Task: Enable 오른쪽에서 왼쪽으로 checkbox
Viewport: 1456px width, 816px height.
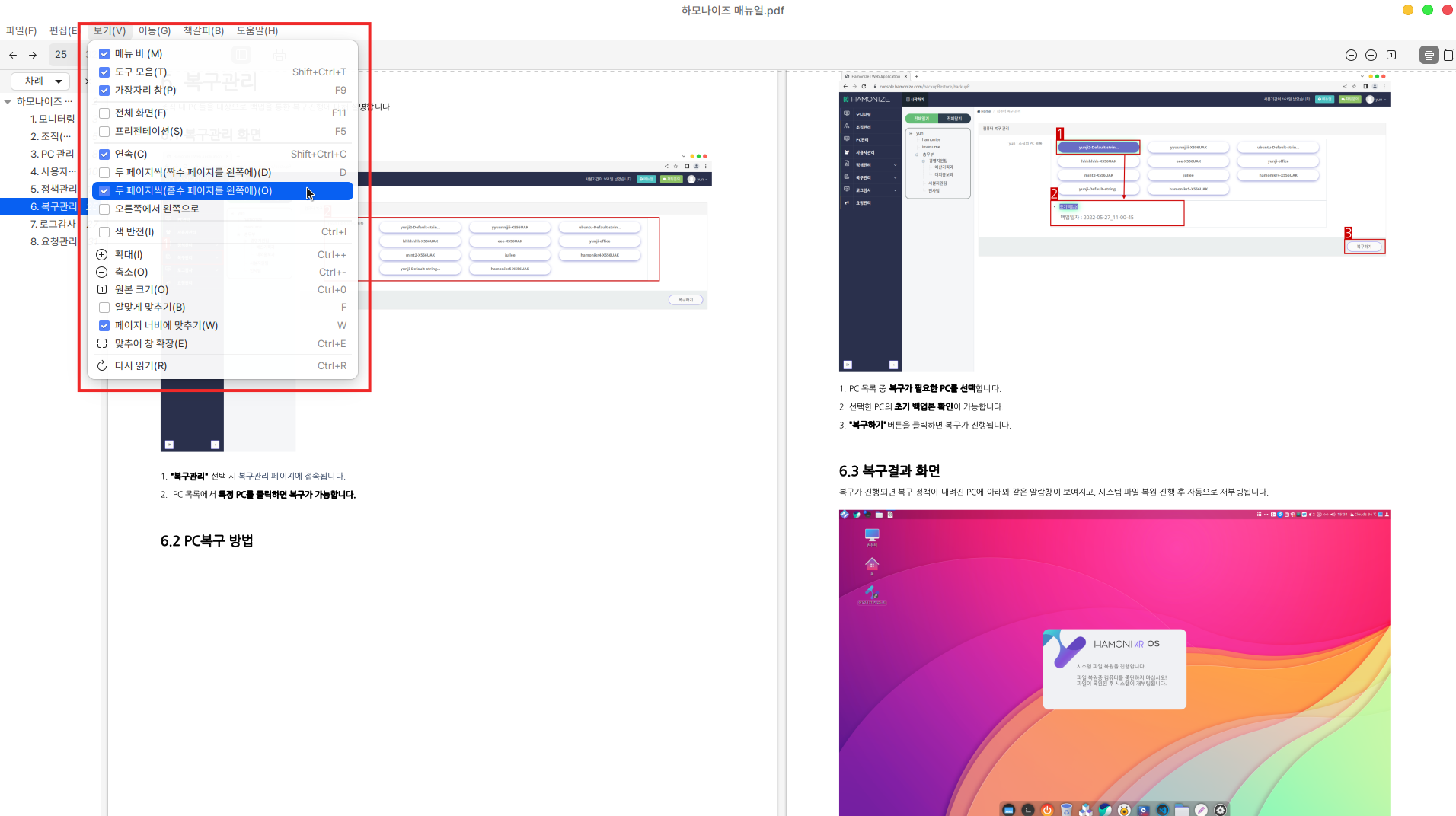Action: click(x=104, y=209)
